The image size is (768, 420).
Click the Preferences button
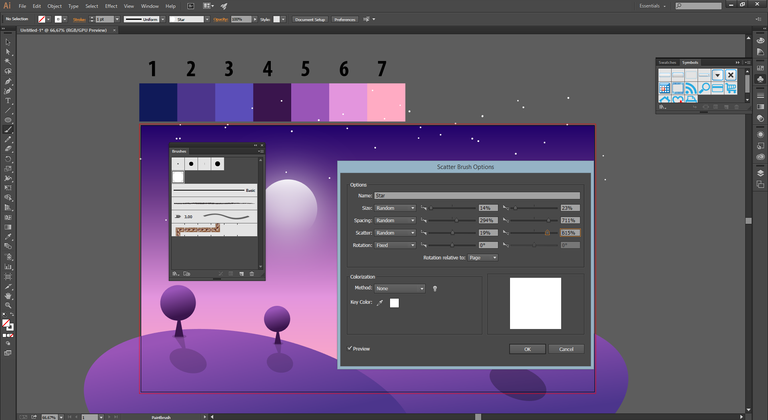(x=345, y=19)
